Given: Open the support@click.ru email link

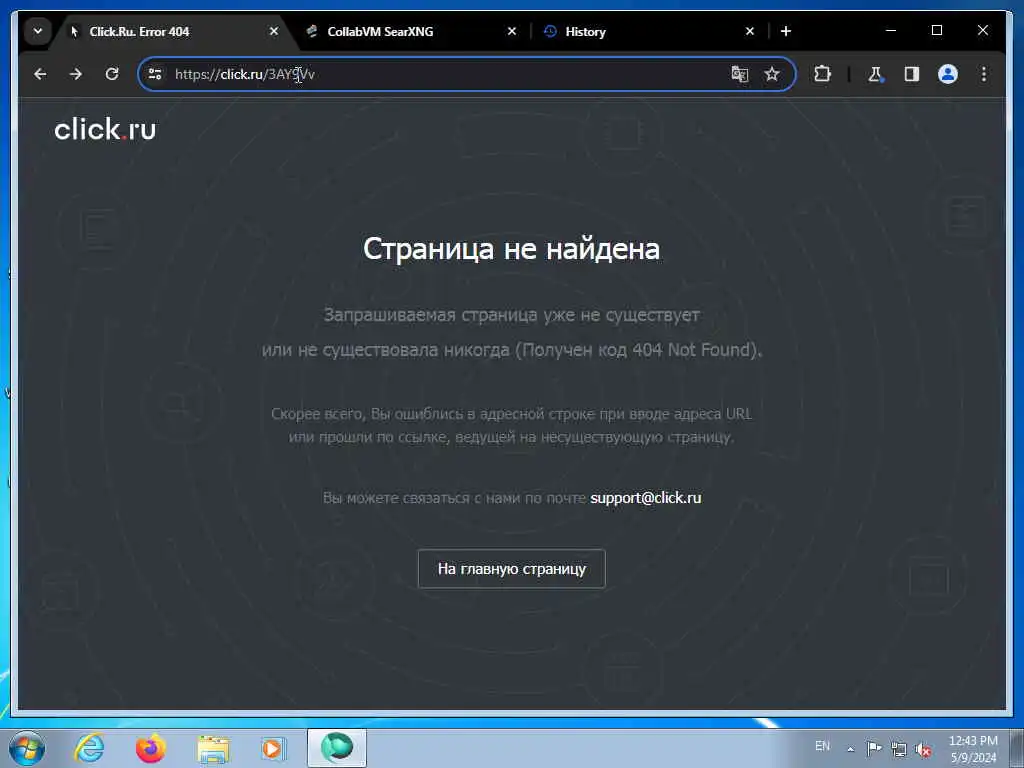Looking at the screenshot, I should (645, 498).
